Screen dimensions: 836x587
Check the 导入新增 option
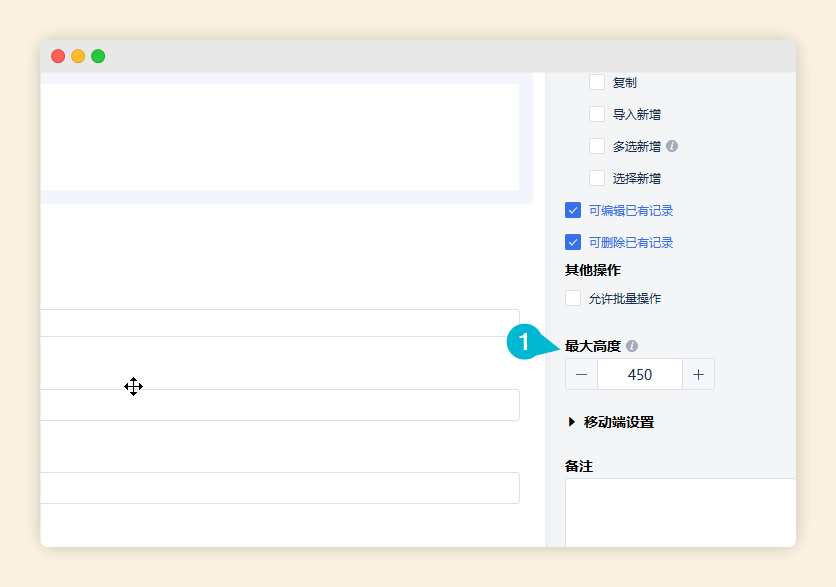pyautogui.click(x=597, y=114)
